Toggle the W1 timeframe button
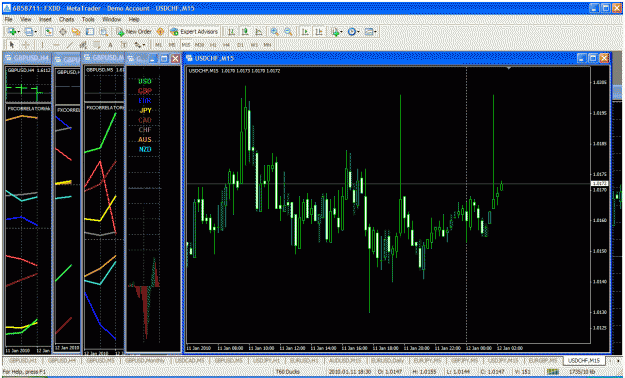 pyautogui.click(x=254, y=45)
